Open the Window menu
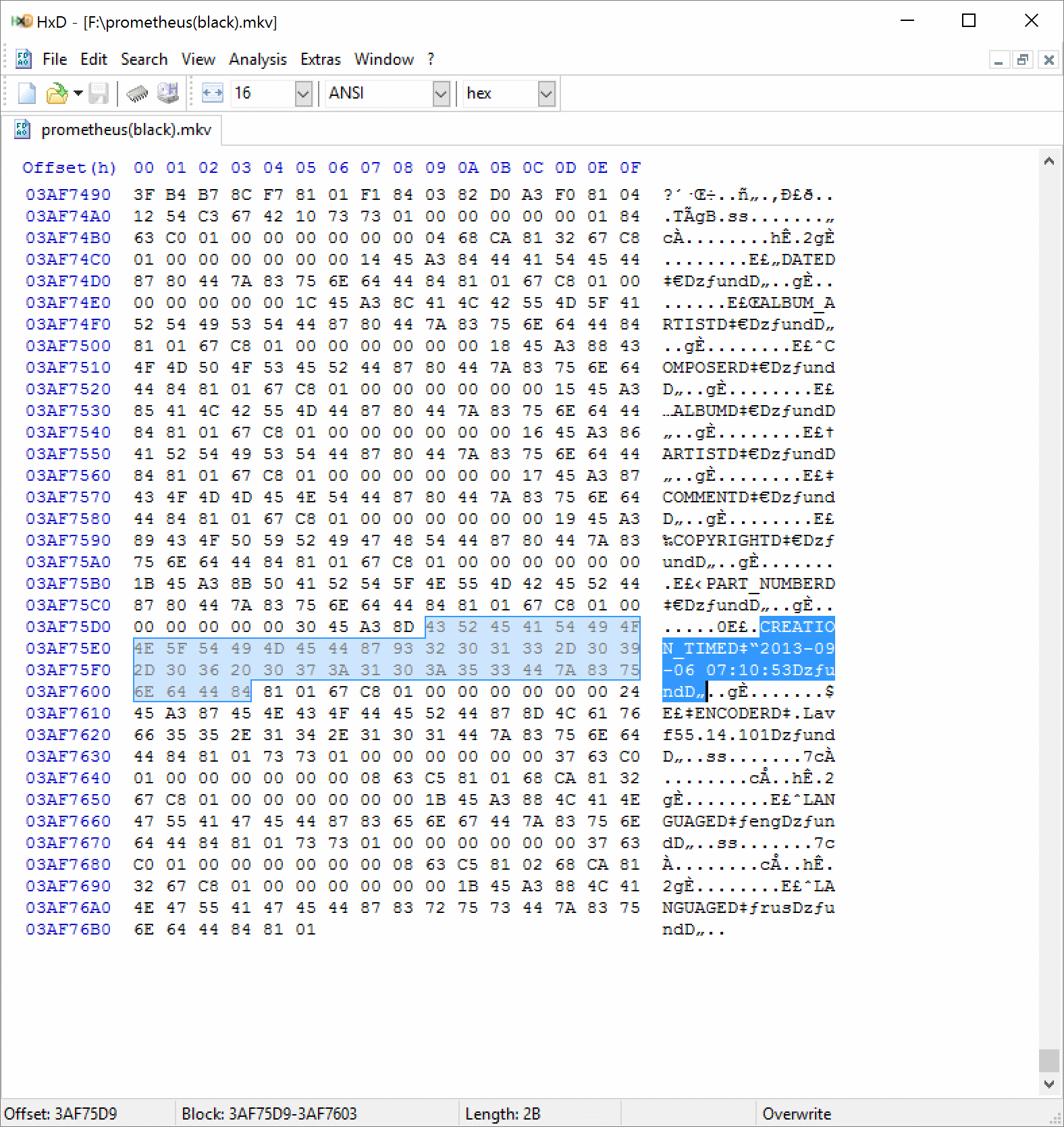 pyautogui.click(x=384, y=59)
